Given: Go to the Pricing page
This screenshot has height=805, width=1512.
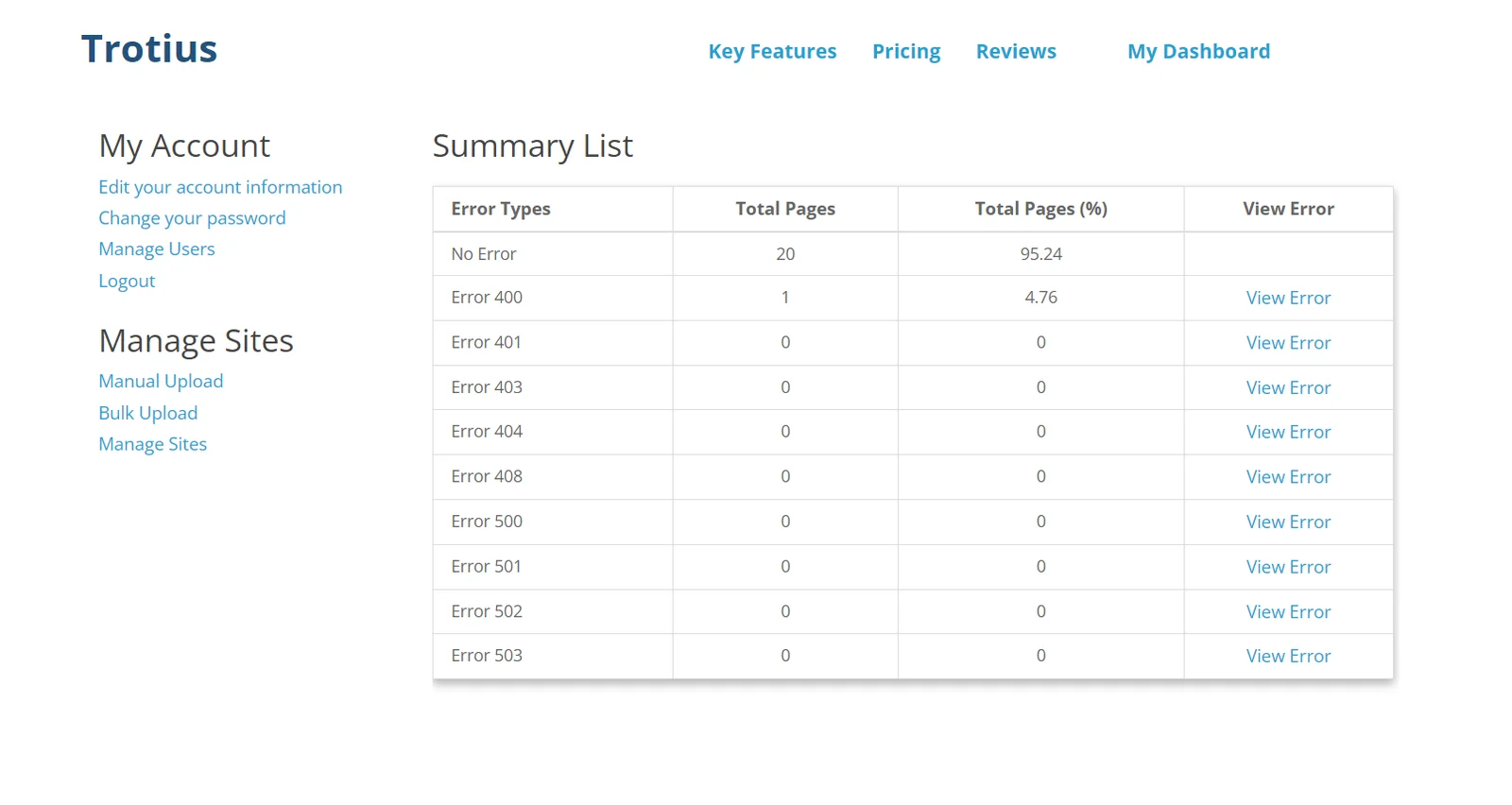Looking at the screenshot, I should point(905,52).
